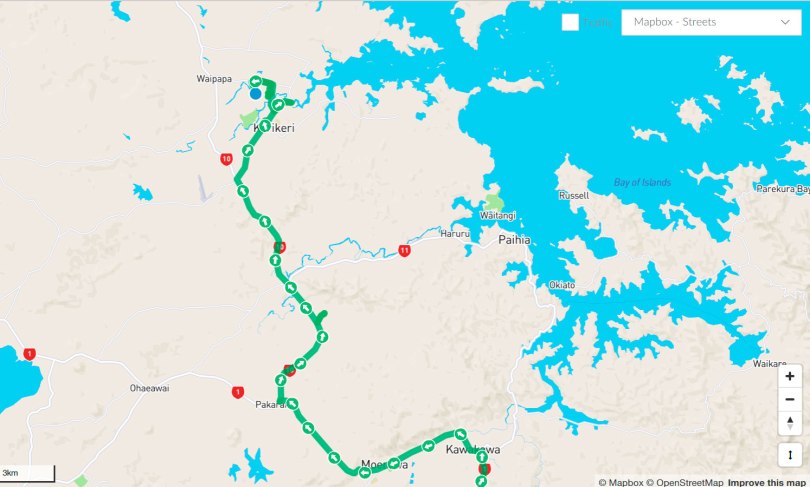The image size is (810, 487).
Task: Click the highway 11 shield near Haruru
Action: [x=404, y=251]
